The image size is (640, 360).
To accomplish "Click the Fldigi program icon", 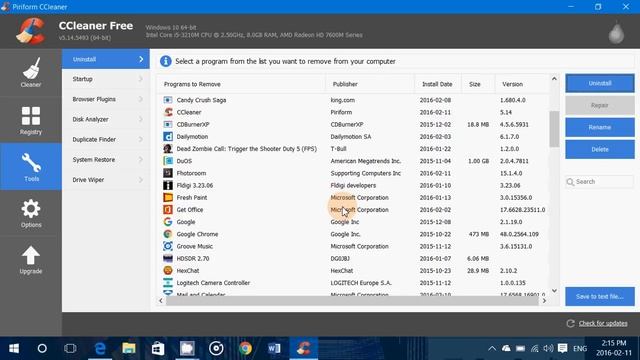I will tap(168, 186).
